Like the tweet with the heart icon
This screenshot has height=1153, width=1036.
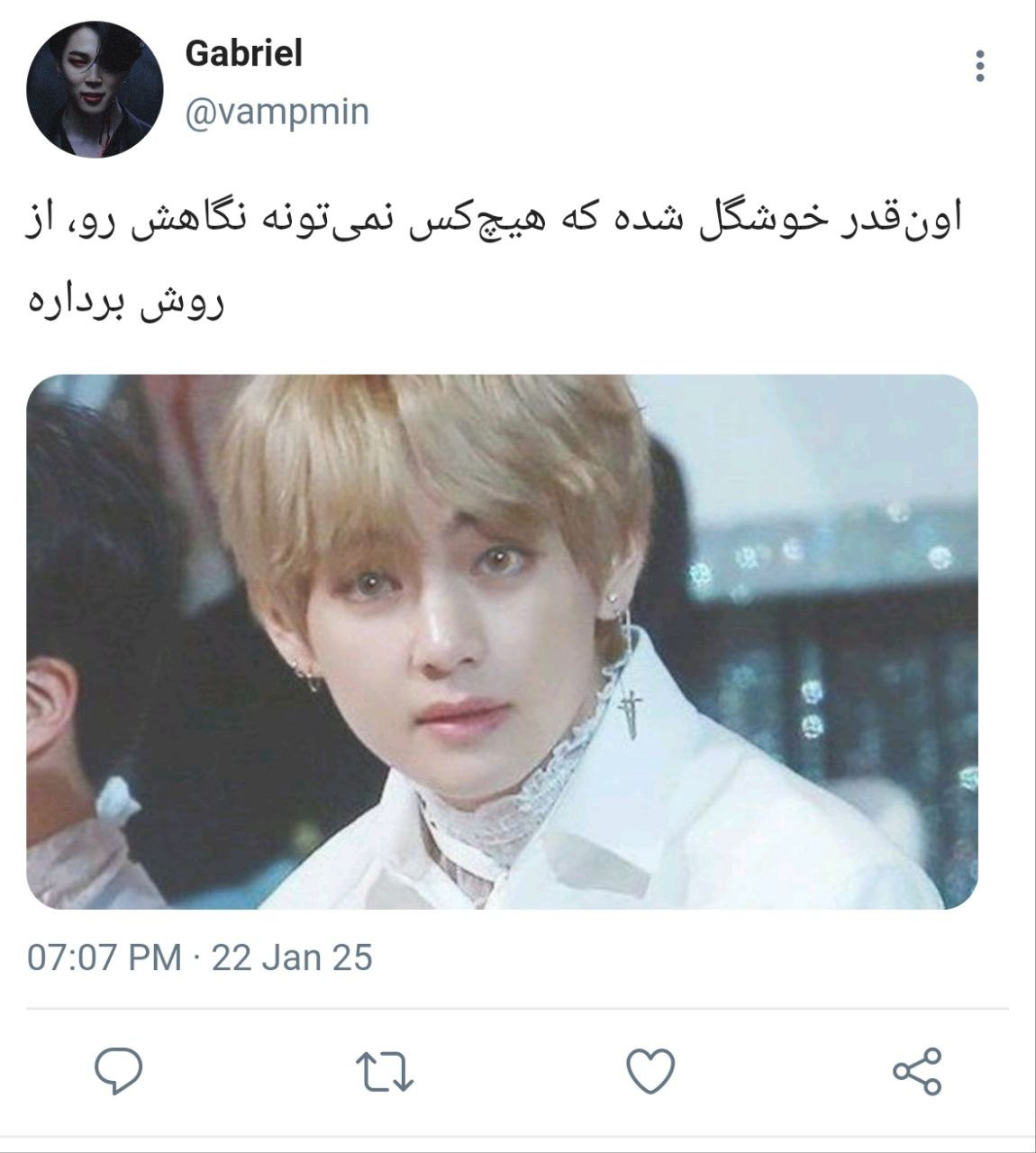(650, 1072)
